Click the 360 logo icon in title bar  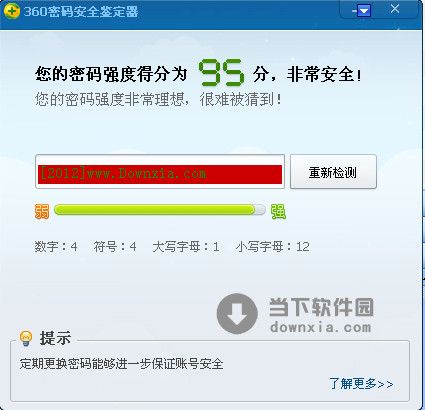[x=12, y=11]
